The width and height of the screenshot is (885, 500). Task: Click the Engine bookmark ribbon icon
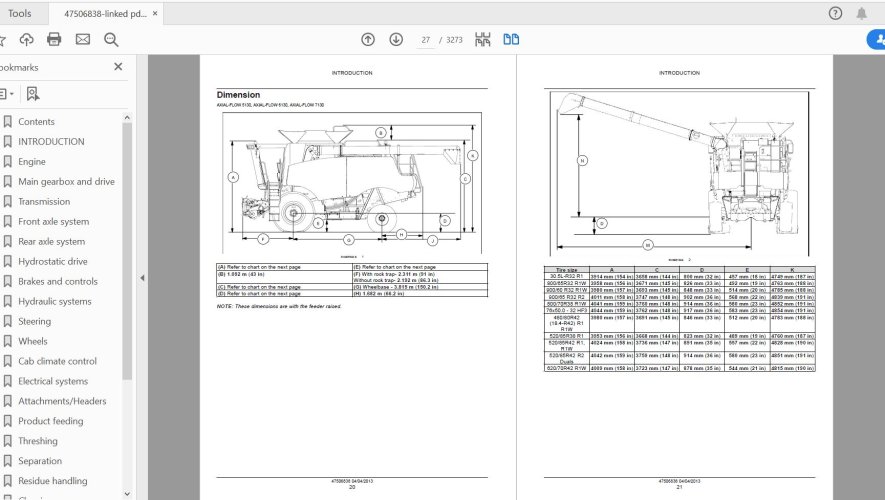[7, 161]
